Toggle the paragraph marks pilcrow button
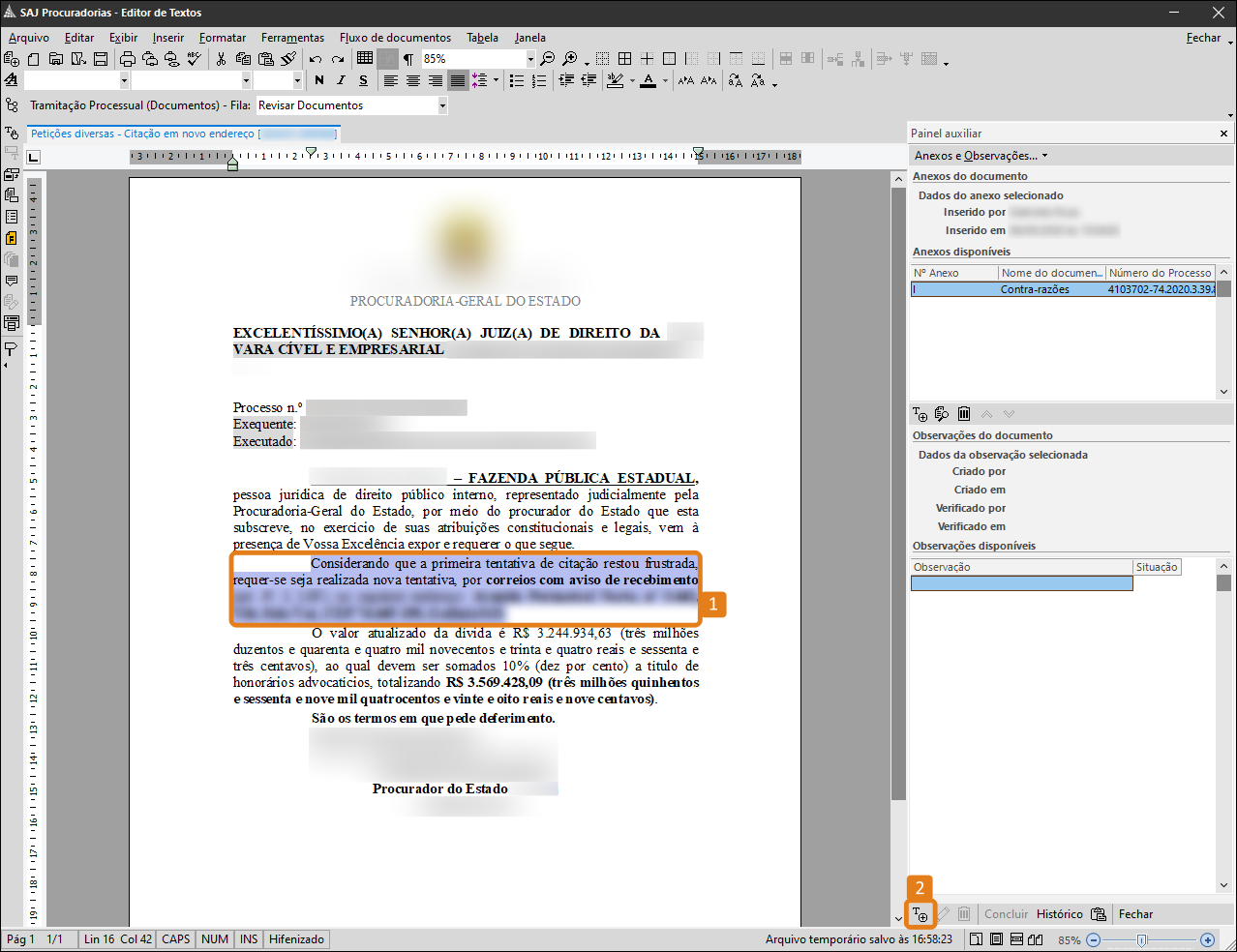Image resolution: width=1237 pixels, height=952 pixels. click(408, 59)
